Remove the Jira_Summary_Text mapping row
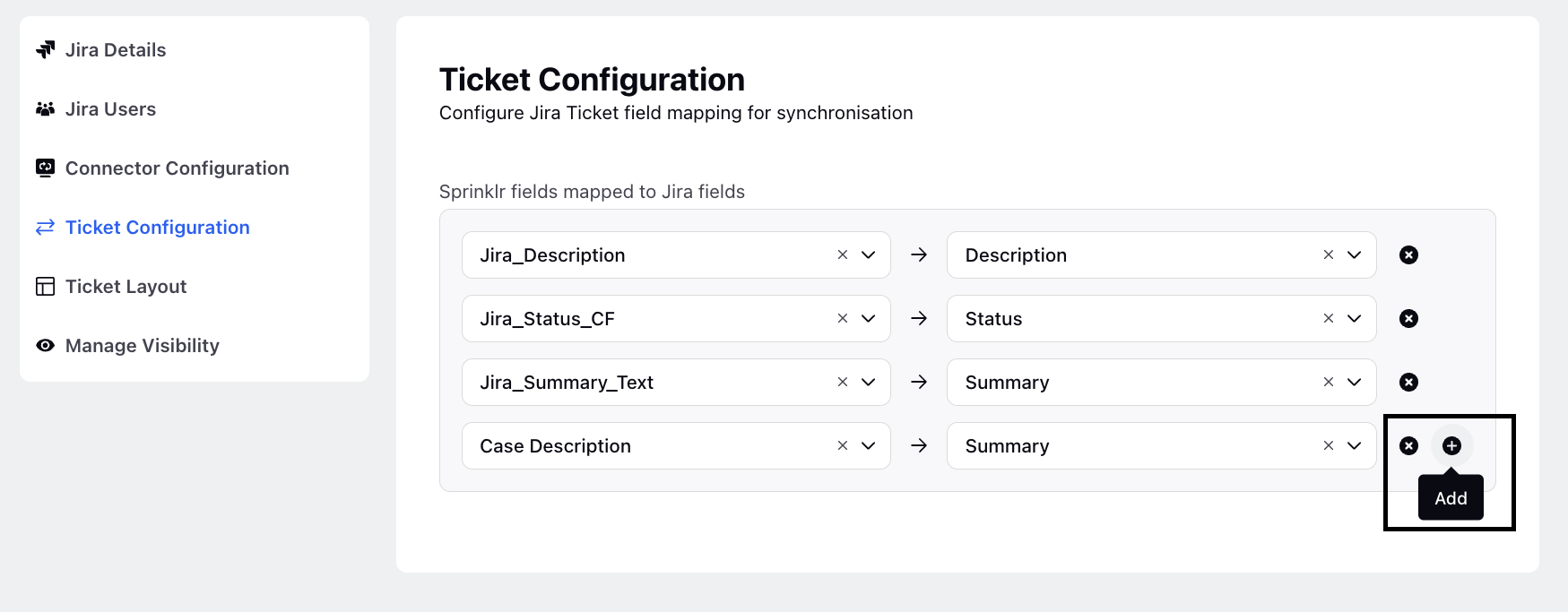 tap(1409, 383)
